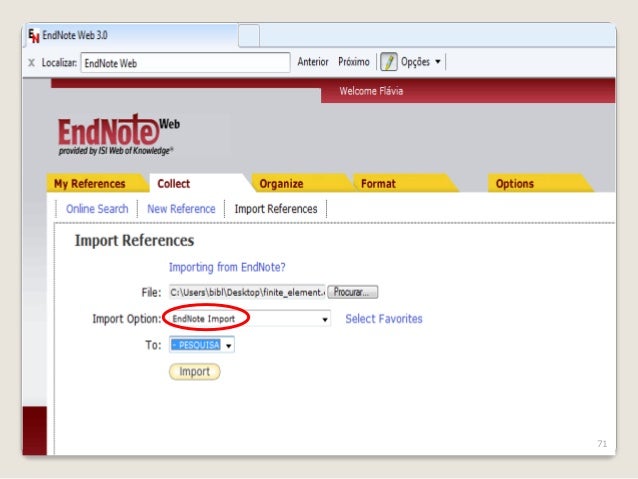Click the Procurar browse button
This screenshot has height=479, width=638.
pos(353,292)
